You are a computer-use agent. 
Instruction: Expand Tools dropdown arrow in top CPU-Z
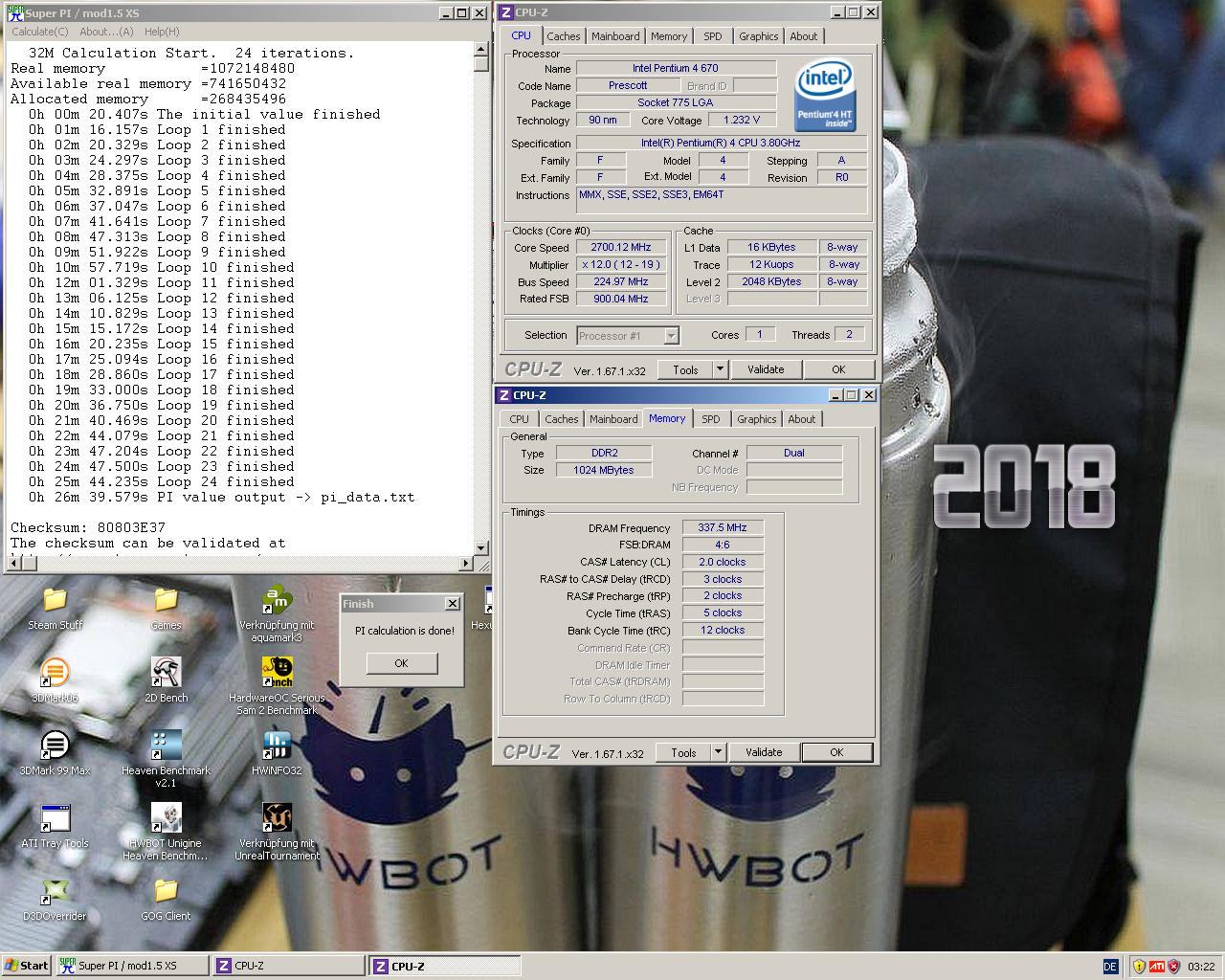pos(720,369)
